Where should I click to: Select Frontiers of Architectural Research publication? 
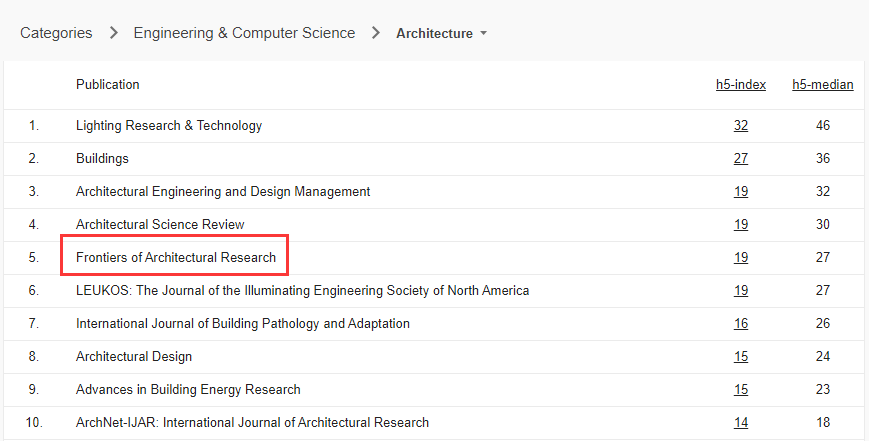point(176,258)
